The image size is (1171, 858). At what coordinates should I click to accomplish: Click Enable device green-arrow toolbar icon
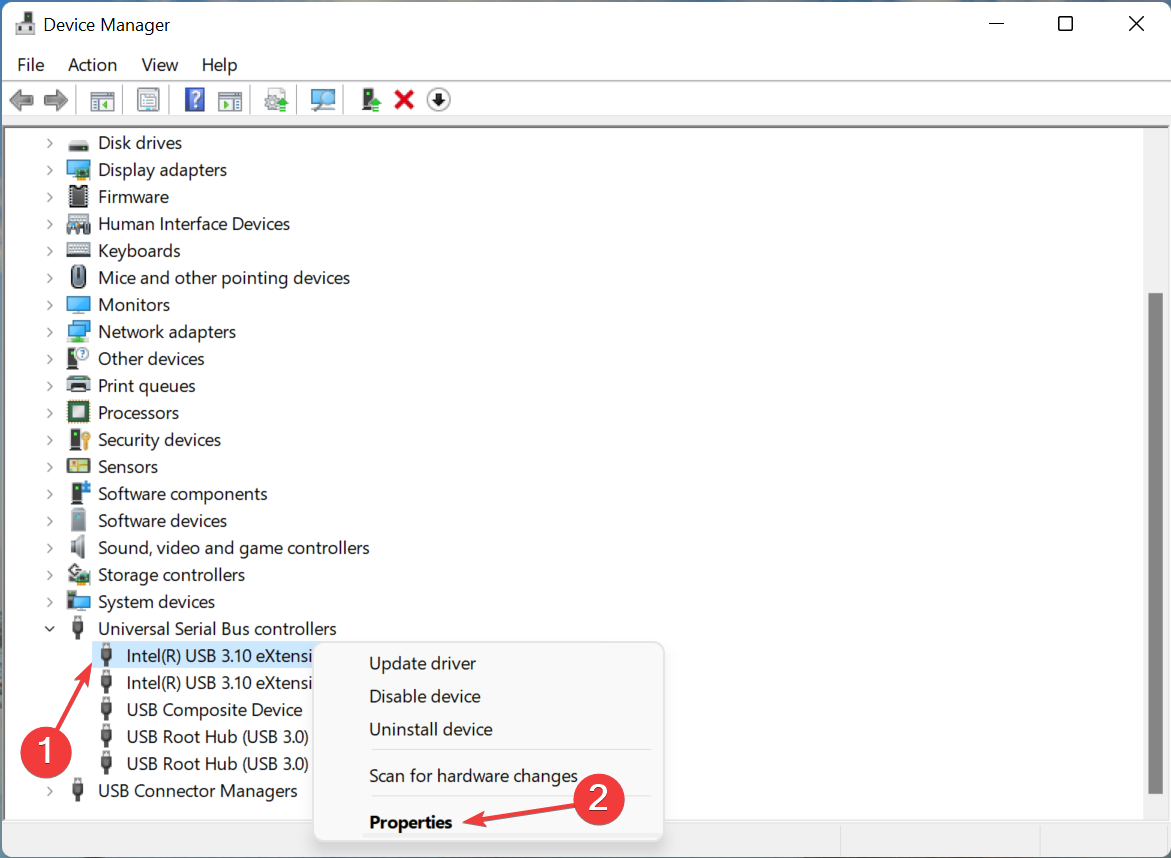click(x=370, y=100)
